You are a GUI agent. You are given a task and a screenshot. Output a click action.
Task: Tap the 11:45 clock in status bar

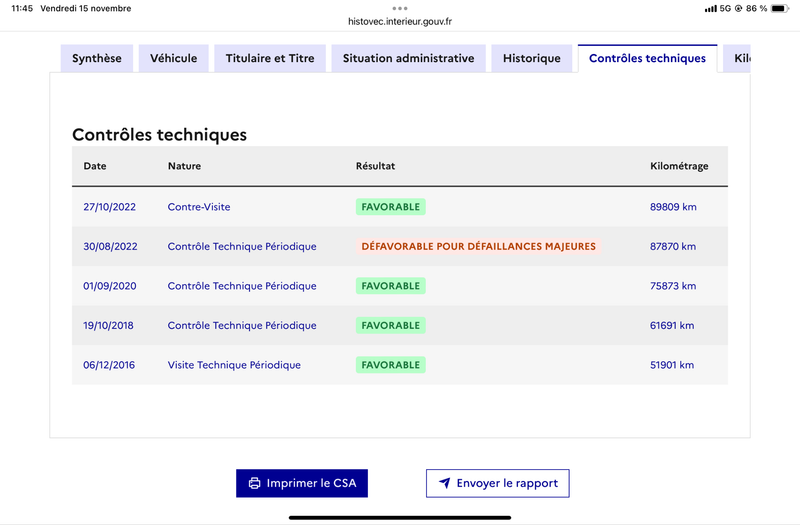(22, 9)
